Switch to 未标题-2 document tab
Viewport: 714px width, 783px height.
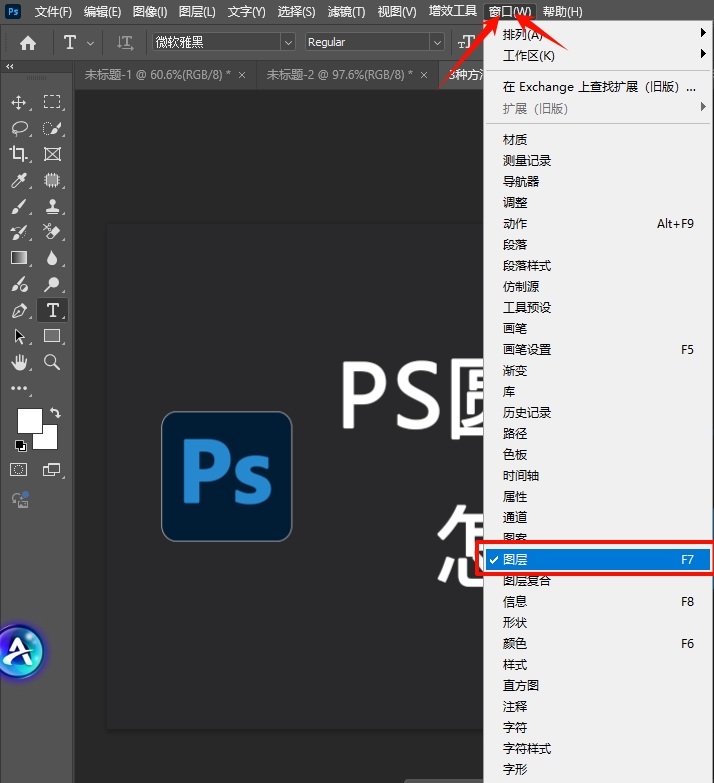pos(340,75)
